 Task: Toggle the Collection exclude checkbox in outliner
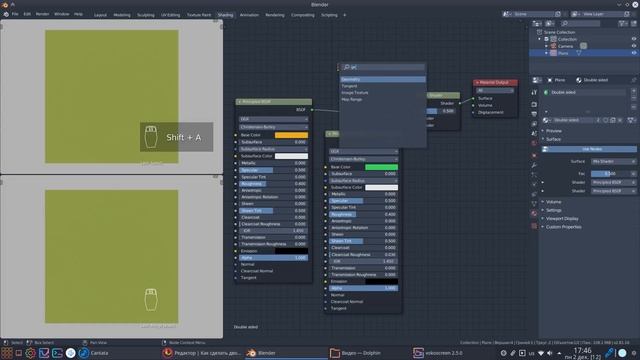[x=547, y=39]
